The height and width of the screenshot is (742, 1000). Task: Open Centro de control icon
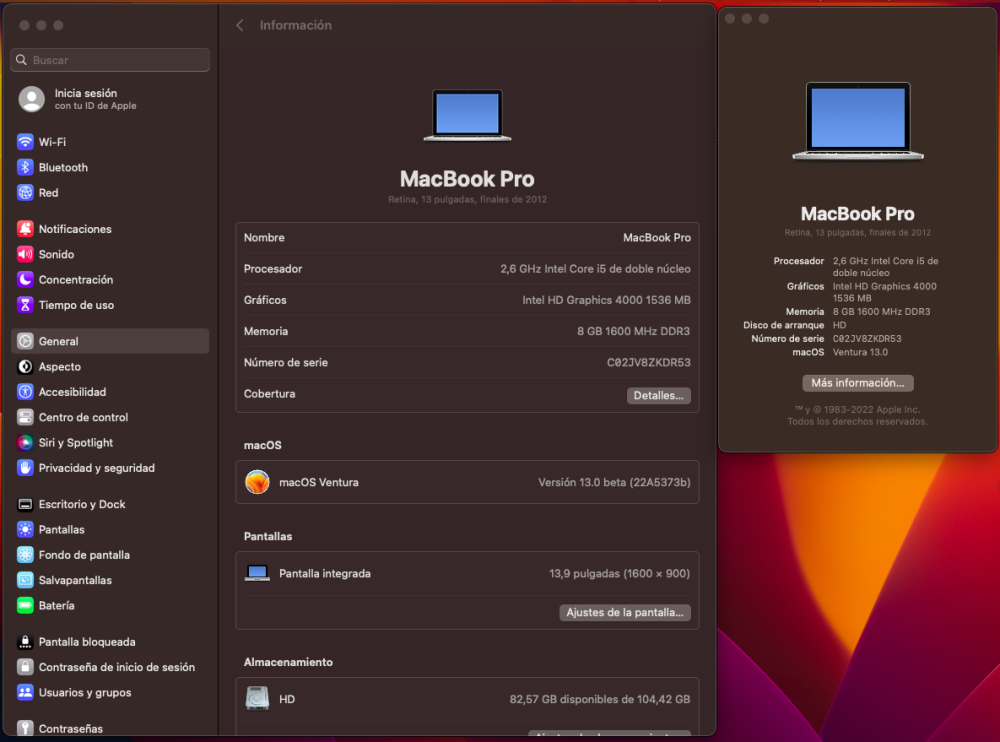(25, 417)
